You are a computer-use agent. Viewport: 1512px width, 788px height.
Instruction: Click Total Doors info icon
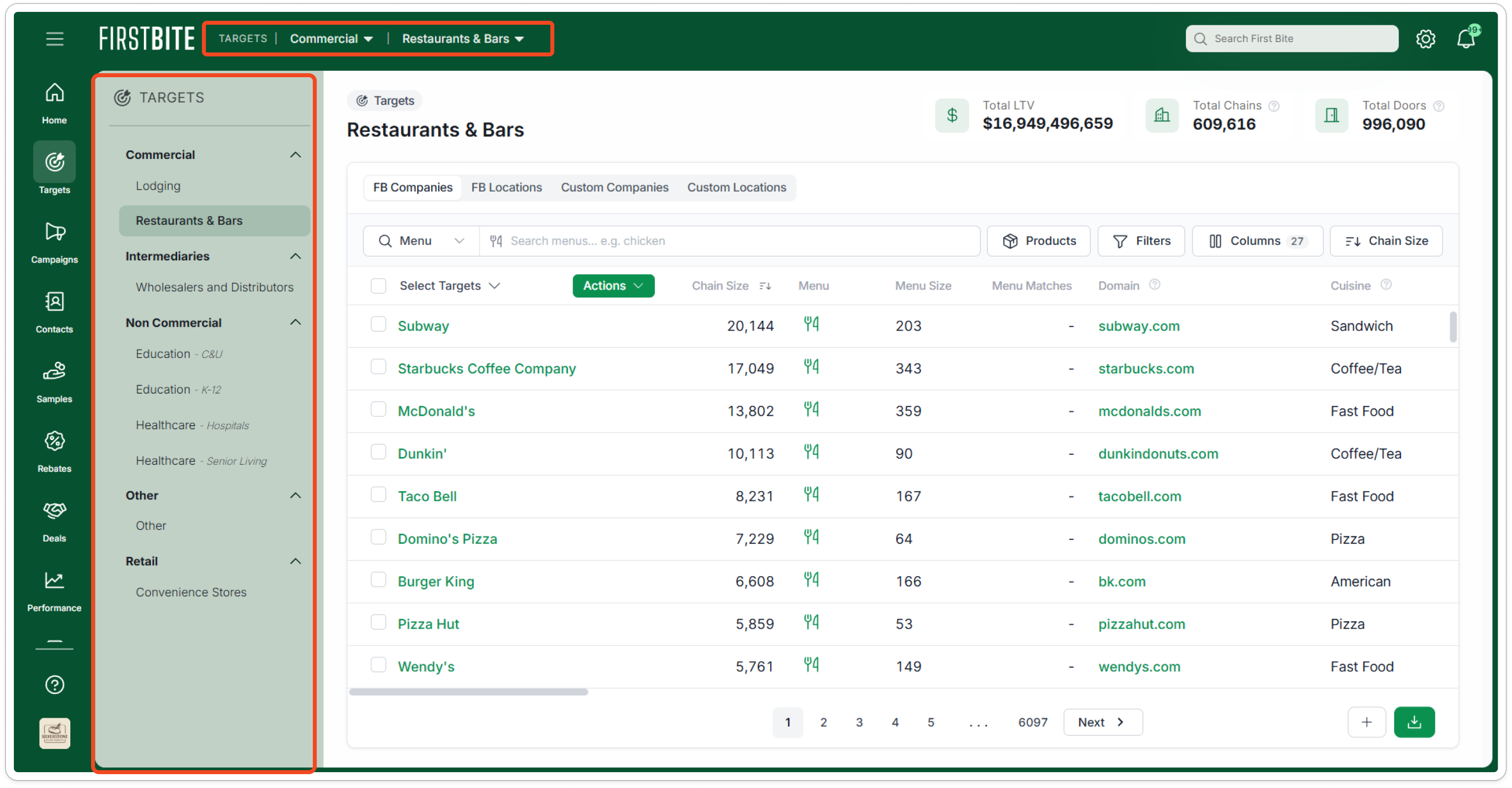pos(1438,106)
